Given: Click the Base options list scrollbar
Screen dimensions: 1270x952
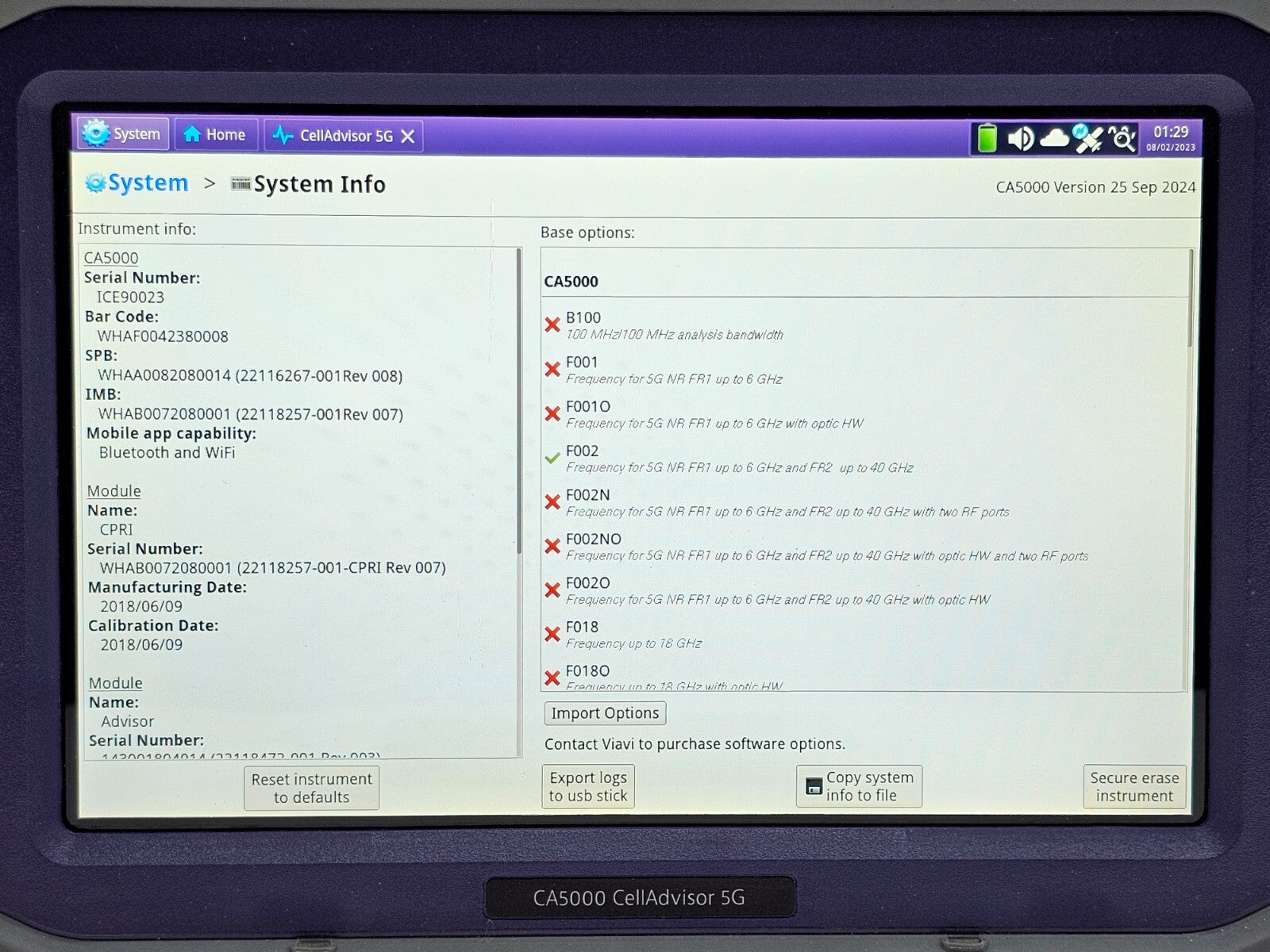Looking at the screenshot, I should 1190,298.
